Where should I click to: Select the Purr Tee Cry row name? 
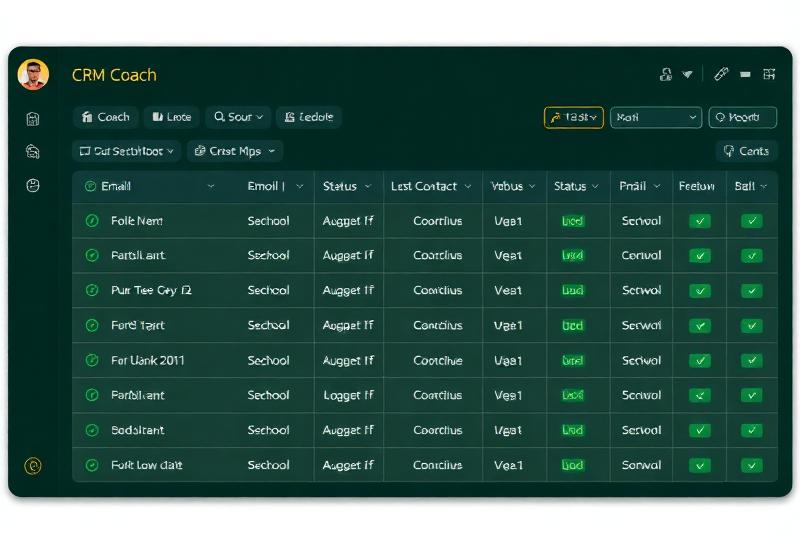(x=151, y=290)
